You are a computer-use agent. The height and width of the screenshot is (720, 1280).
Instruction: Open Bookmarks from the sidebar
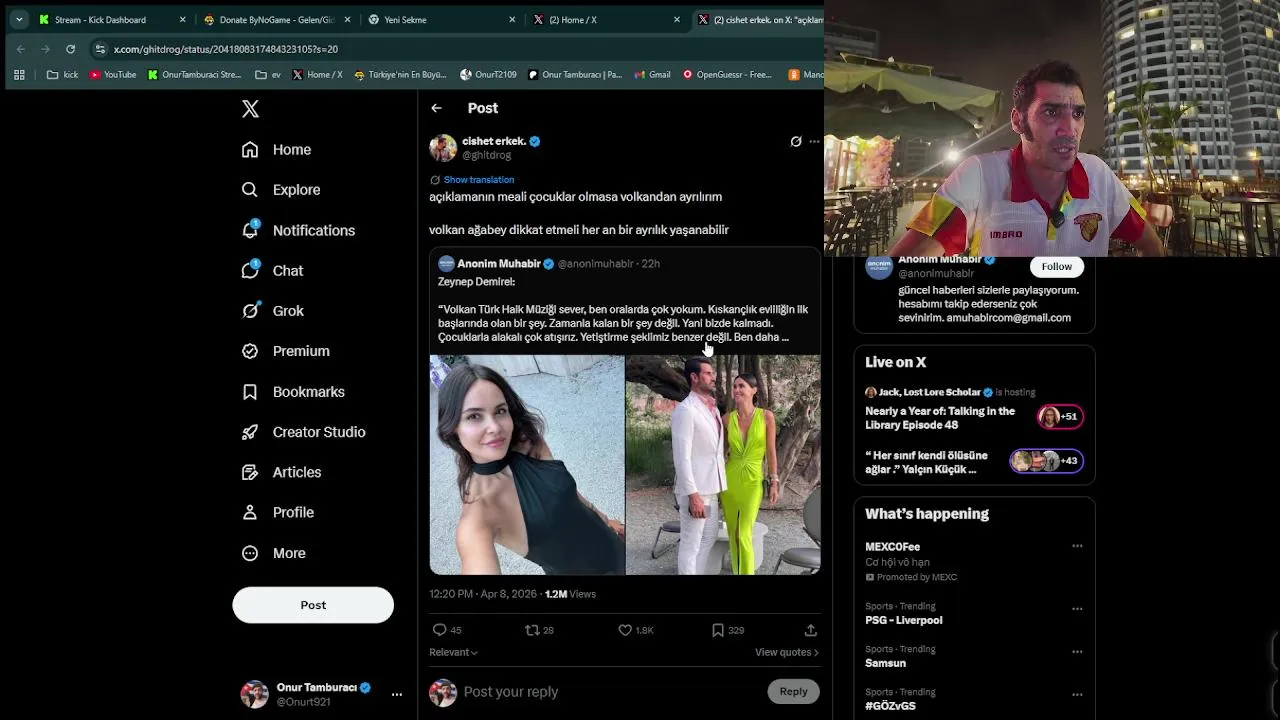click(293, 392)
